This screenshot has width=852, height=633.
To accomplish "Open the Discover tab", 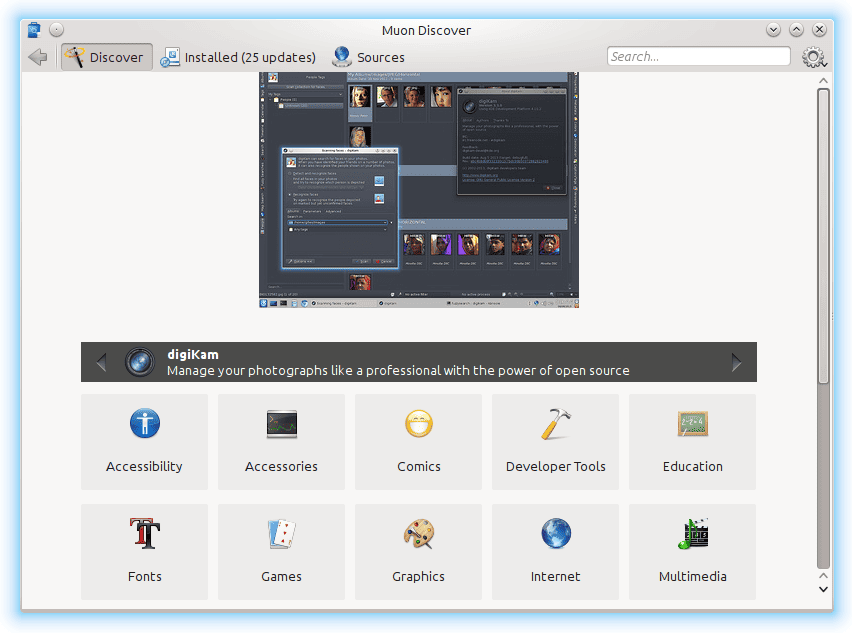I will (x=106, y=57).
